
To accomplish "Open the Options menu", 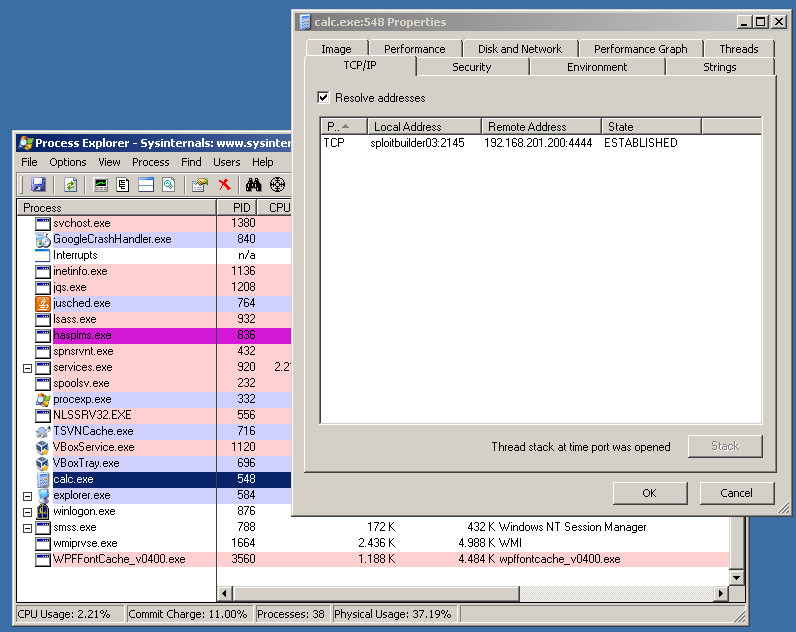I will pyautogui.click(x=68, y=162).
